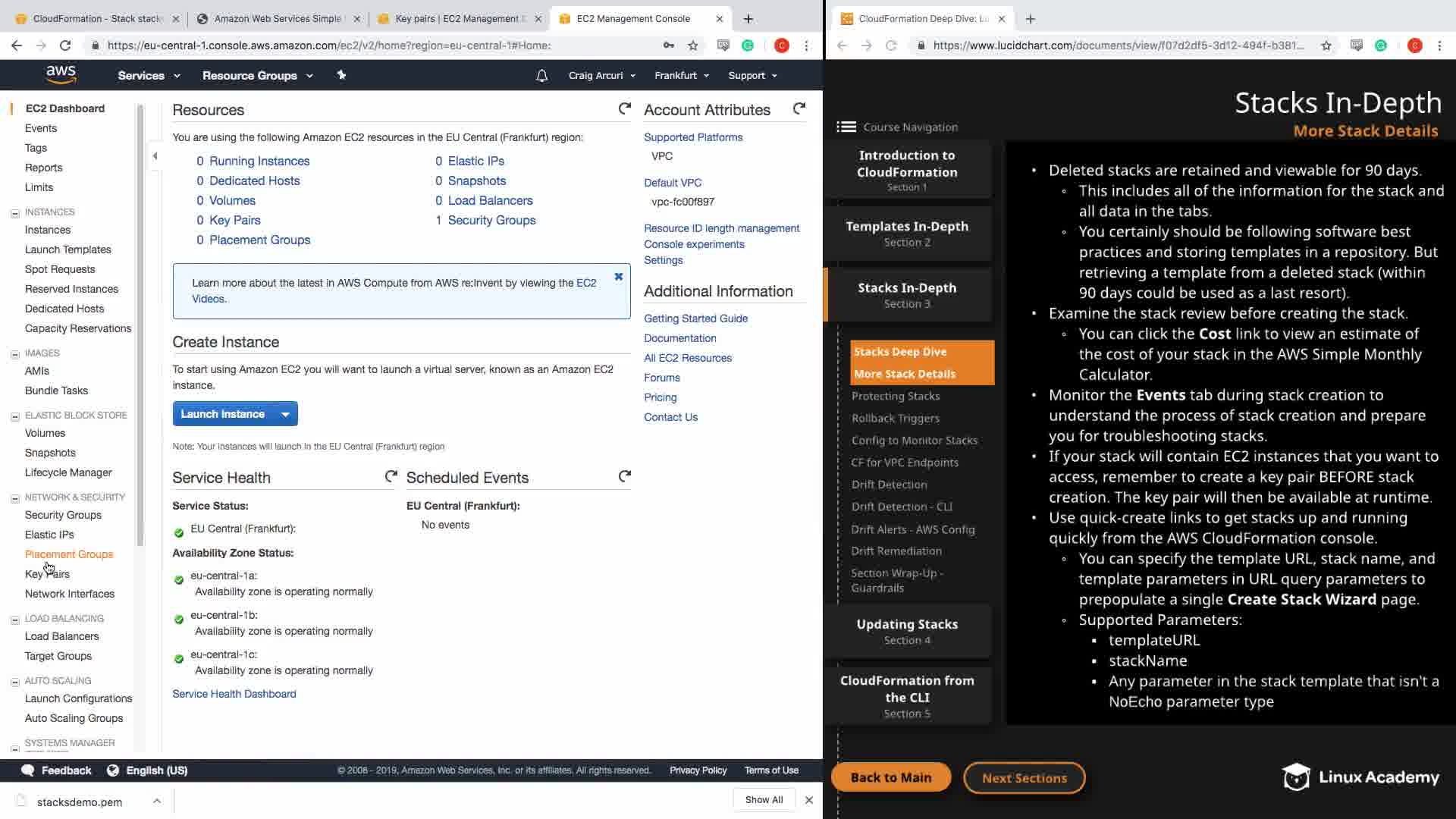Open the Frankfurt region dropdown
Viewport: 1456px width, 819px height.
click(681, 76)
